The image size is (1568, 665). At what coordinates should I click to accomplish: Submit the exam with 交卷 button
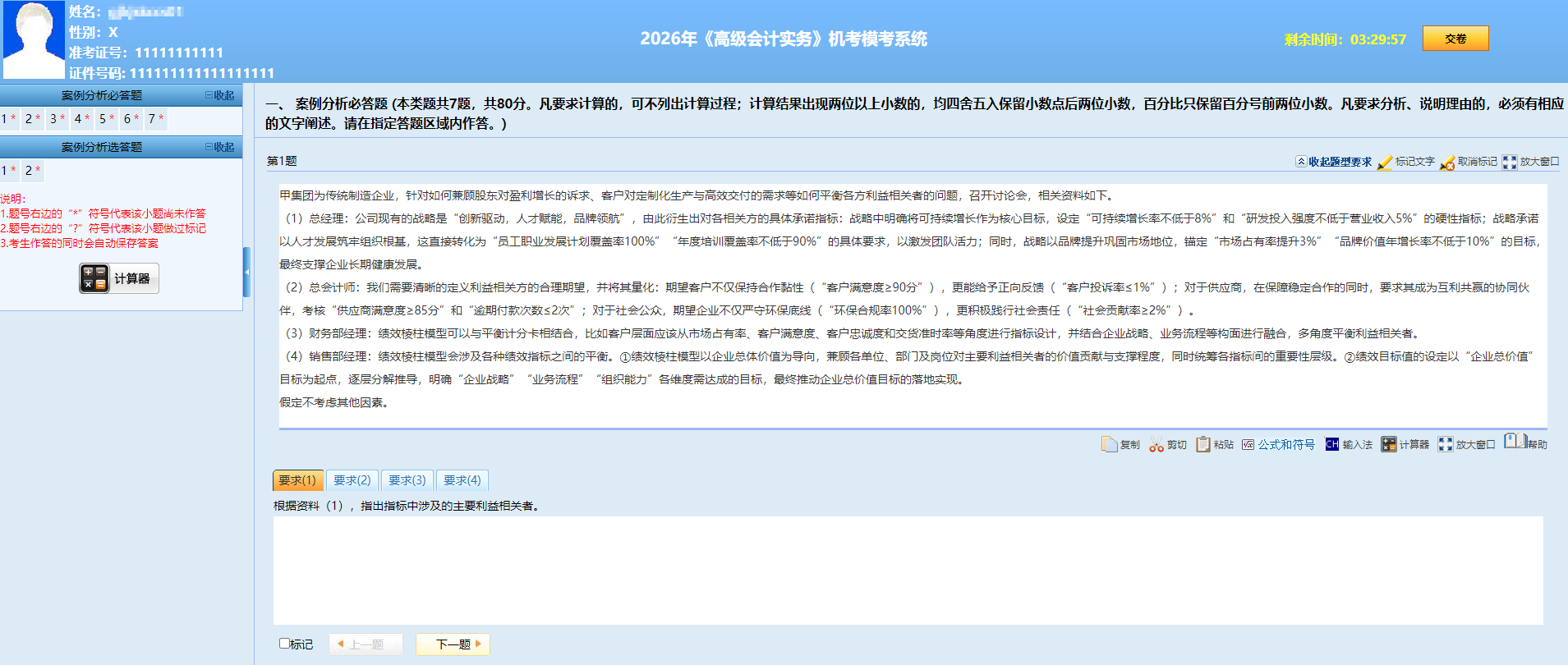(1455, 39)
